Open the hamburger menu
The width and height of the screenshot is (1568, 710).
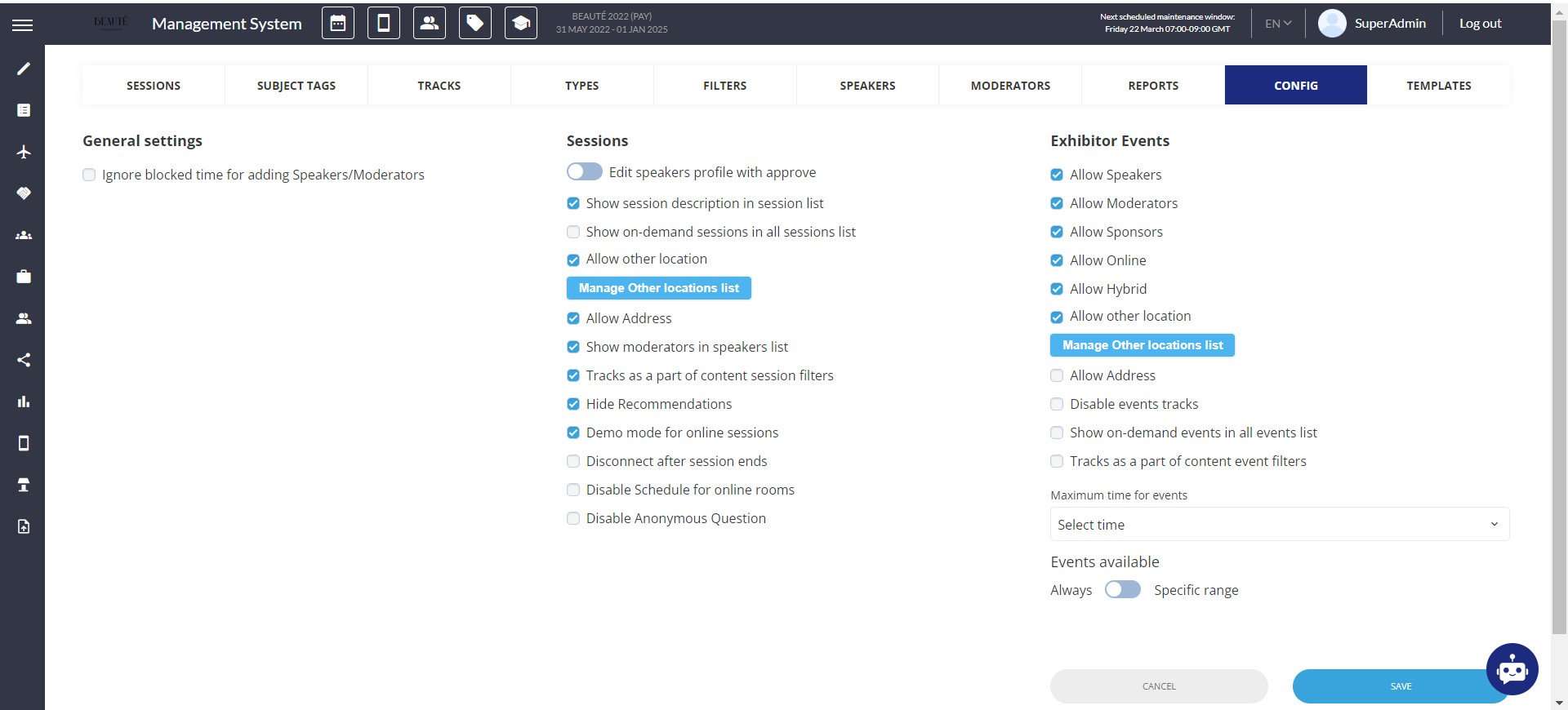[x=23, y=25]
